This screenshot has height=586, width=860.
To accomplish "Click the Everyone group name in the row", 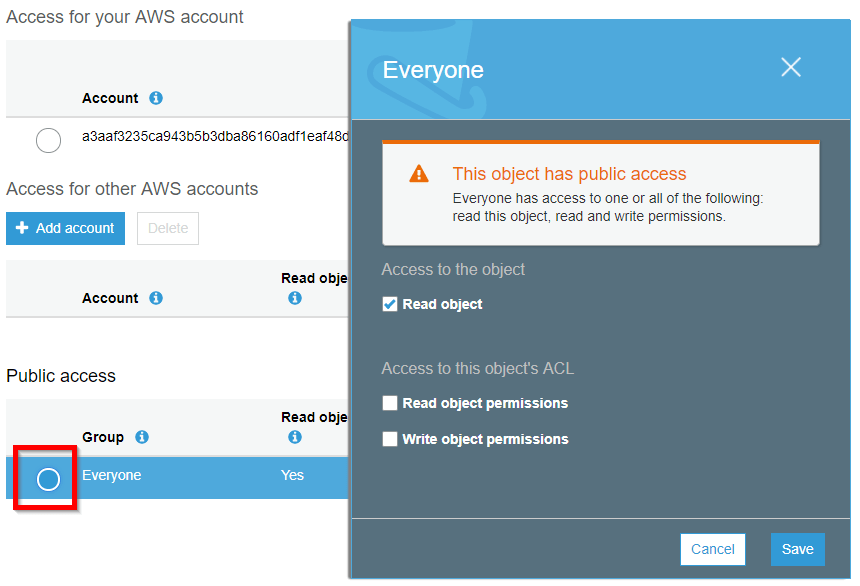I will click(111, 475).
